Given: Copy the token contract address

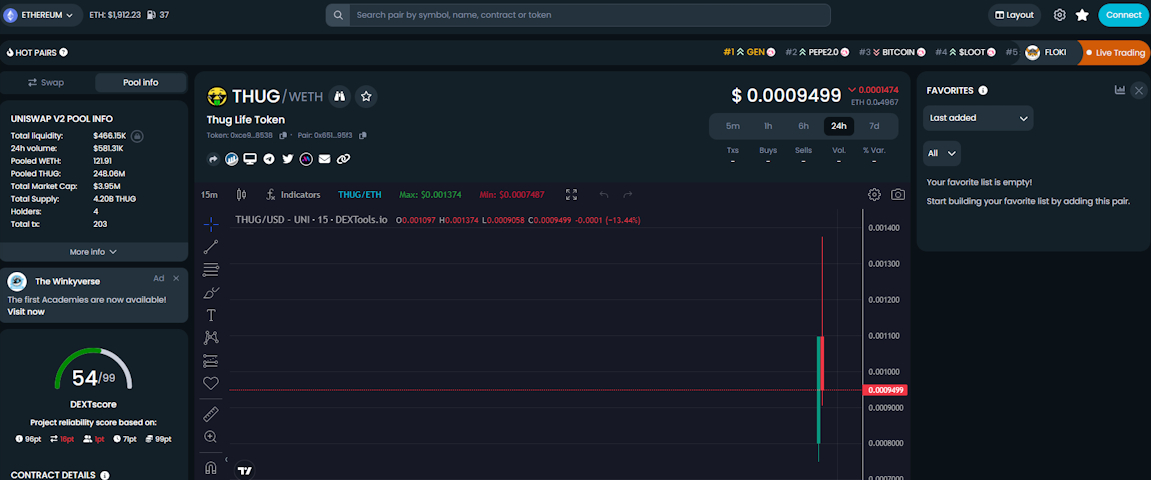Looking at the screenshot, I should click(x=283, y=135).
